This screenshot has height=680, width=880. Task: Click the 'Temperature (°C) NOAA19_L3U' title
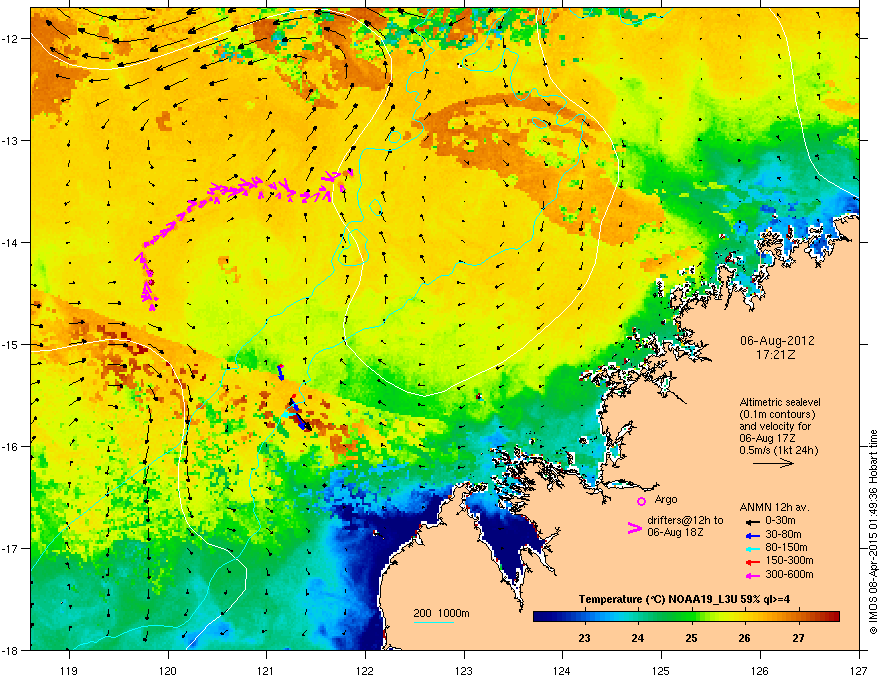657,599
